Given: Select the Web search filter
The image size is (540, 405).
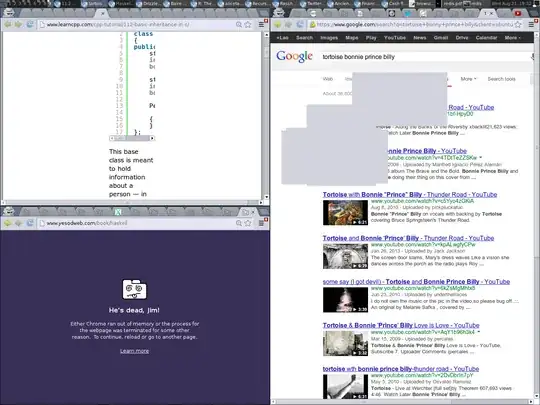Looking at the screenshot, I should 328,79.
